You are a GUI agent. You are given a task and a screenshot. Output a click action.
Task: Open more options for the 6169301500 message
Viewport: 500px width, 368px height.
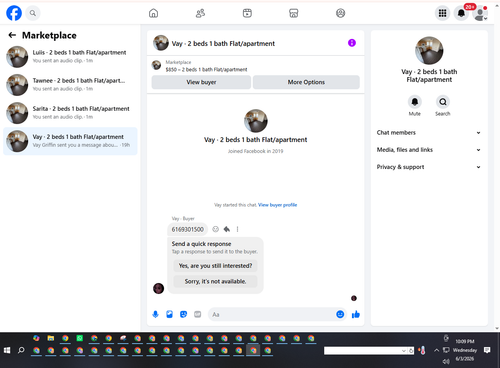point(237,229)
